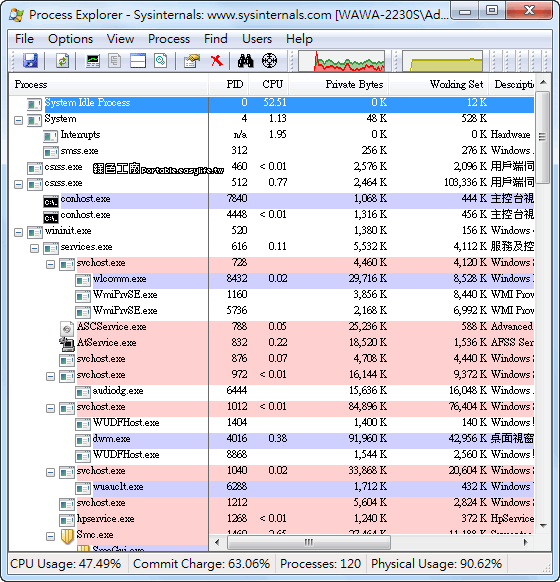Screen dimensions: 560x582
Task: Click the vertical scrollbar down arrow
Action: [x=543, y=526]
